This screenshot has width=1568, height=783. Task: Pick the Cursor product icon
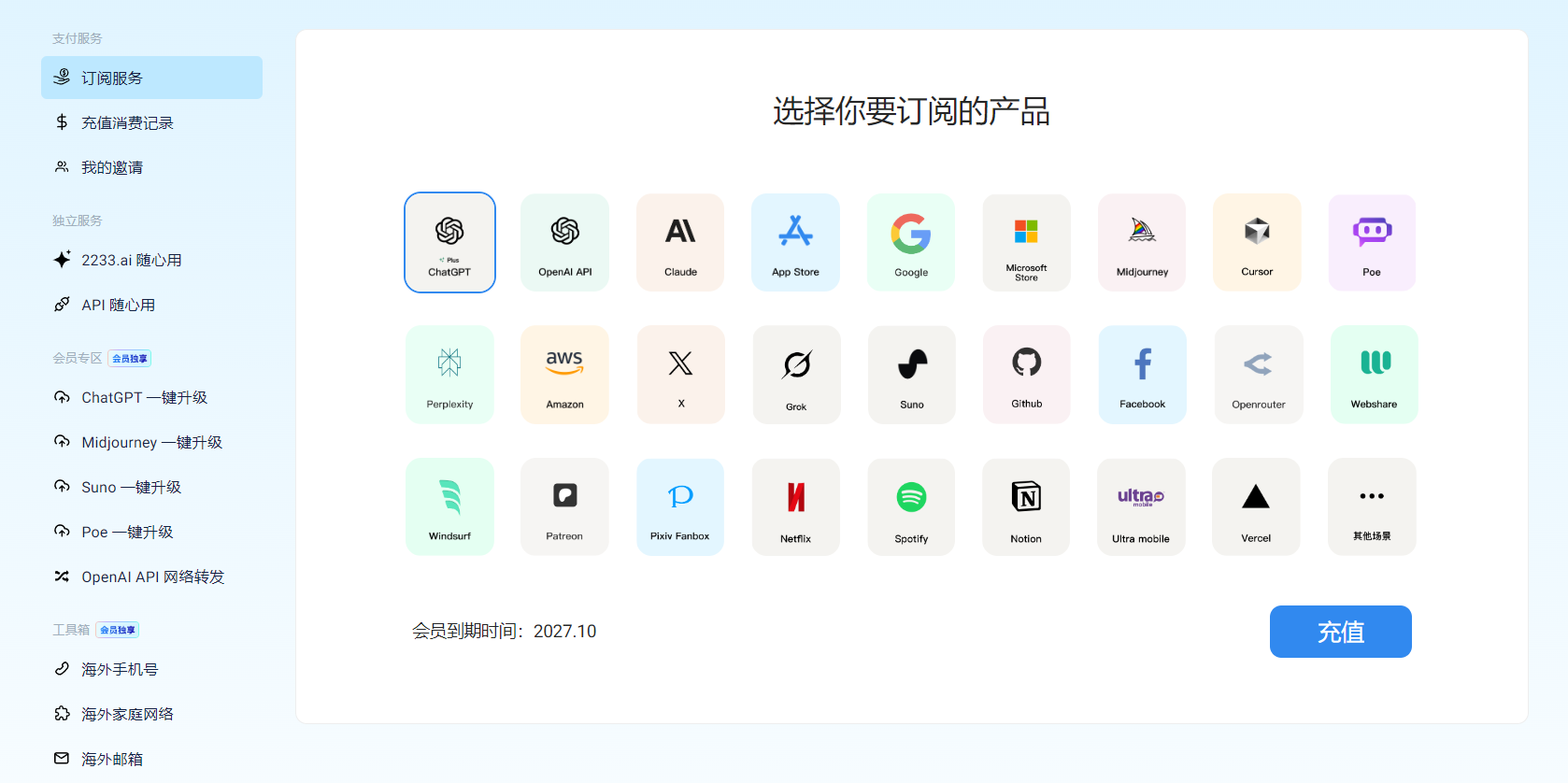tap(1257, 242)
